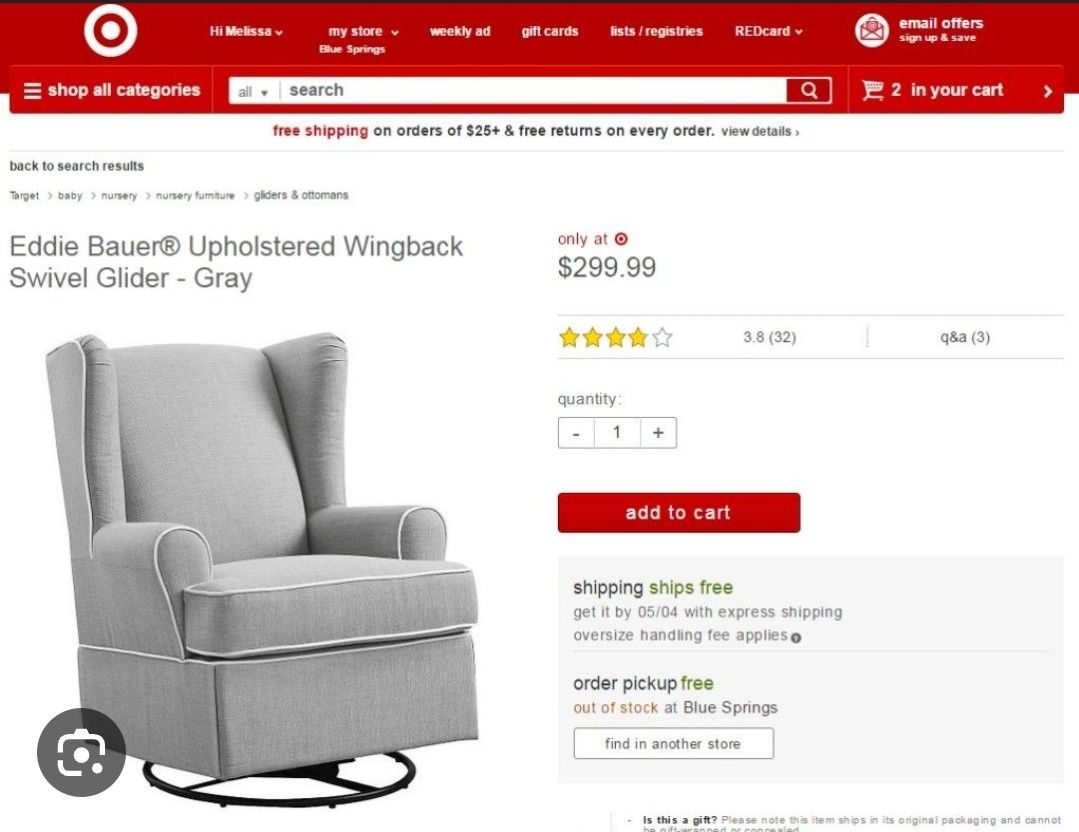This screenshot has width=1079, height=832.
Task: Click the add to cart button
Action: click(679, 513)
